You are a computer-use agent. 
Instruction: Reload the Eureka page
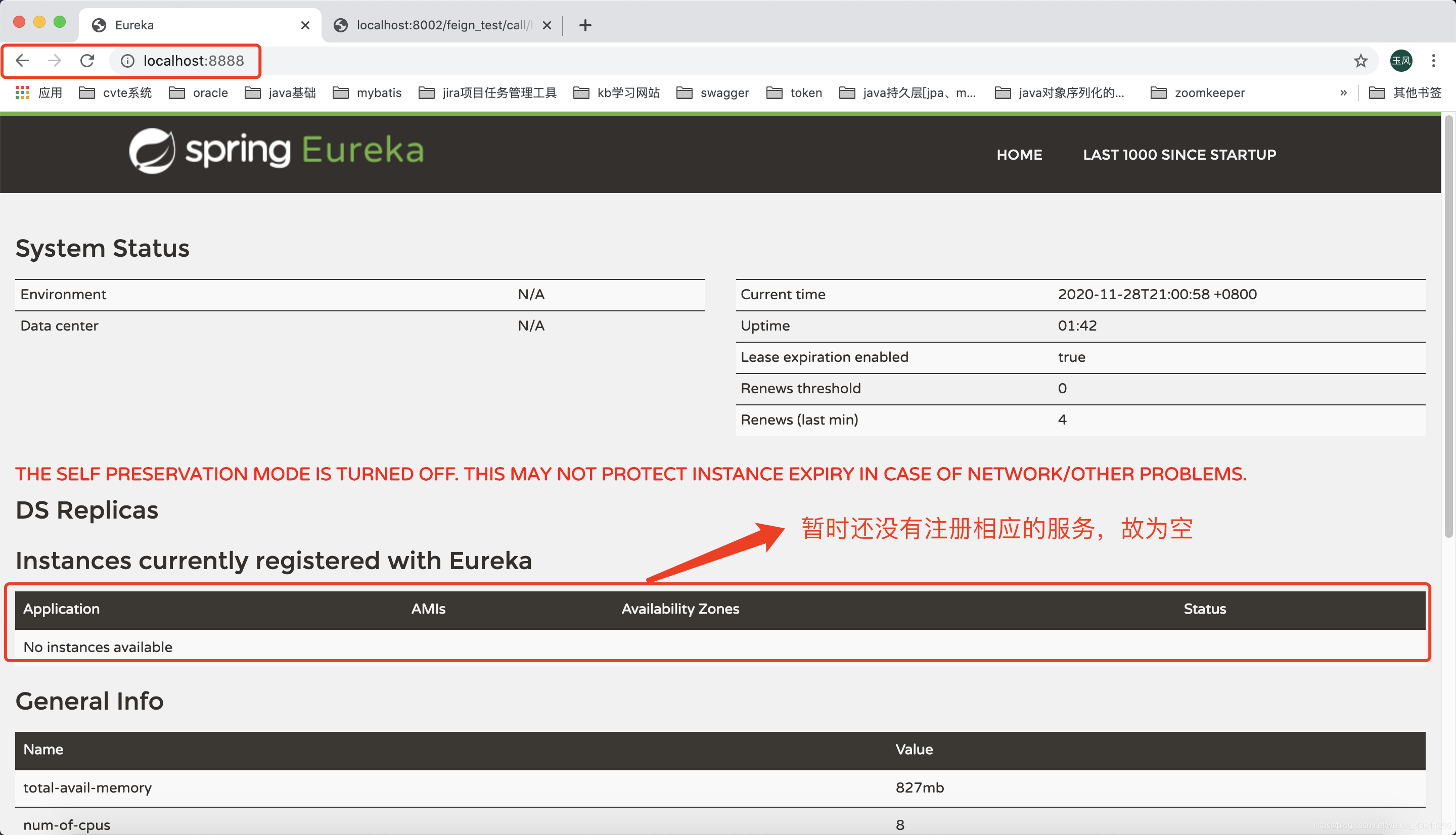point(87,60)
